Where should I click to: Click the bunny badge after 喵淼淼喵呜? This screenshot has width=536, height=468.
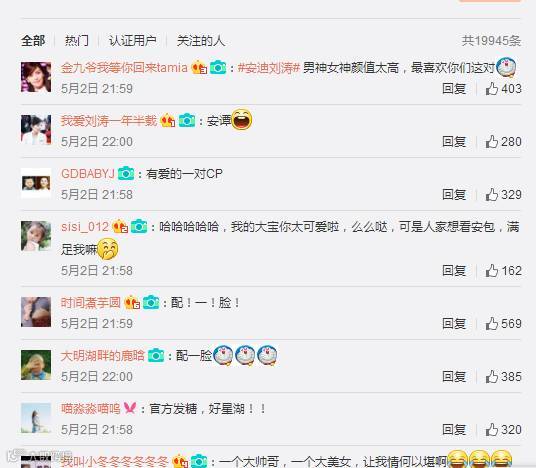pyautogui.click(x=130, y=408)
